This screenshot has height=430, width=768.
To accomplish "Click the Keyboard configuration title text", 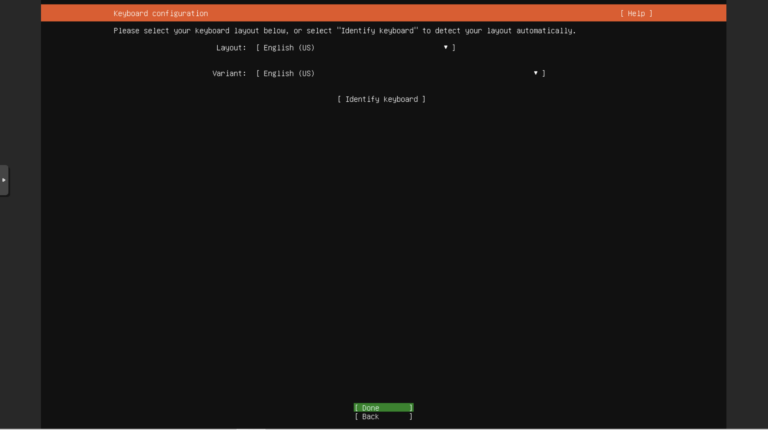I will 161,13.
